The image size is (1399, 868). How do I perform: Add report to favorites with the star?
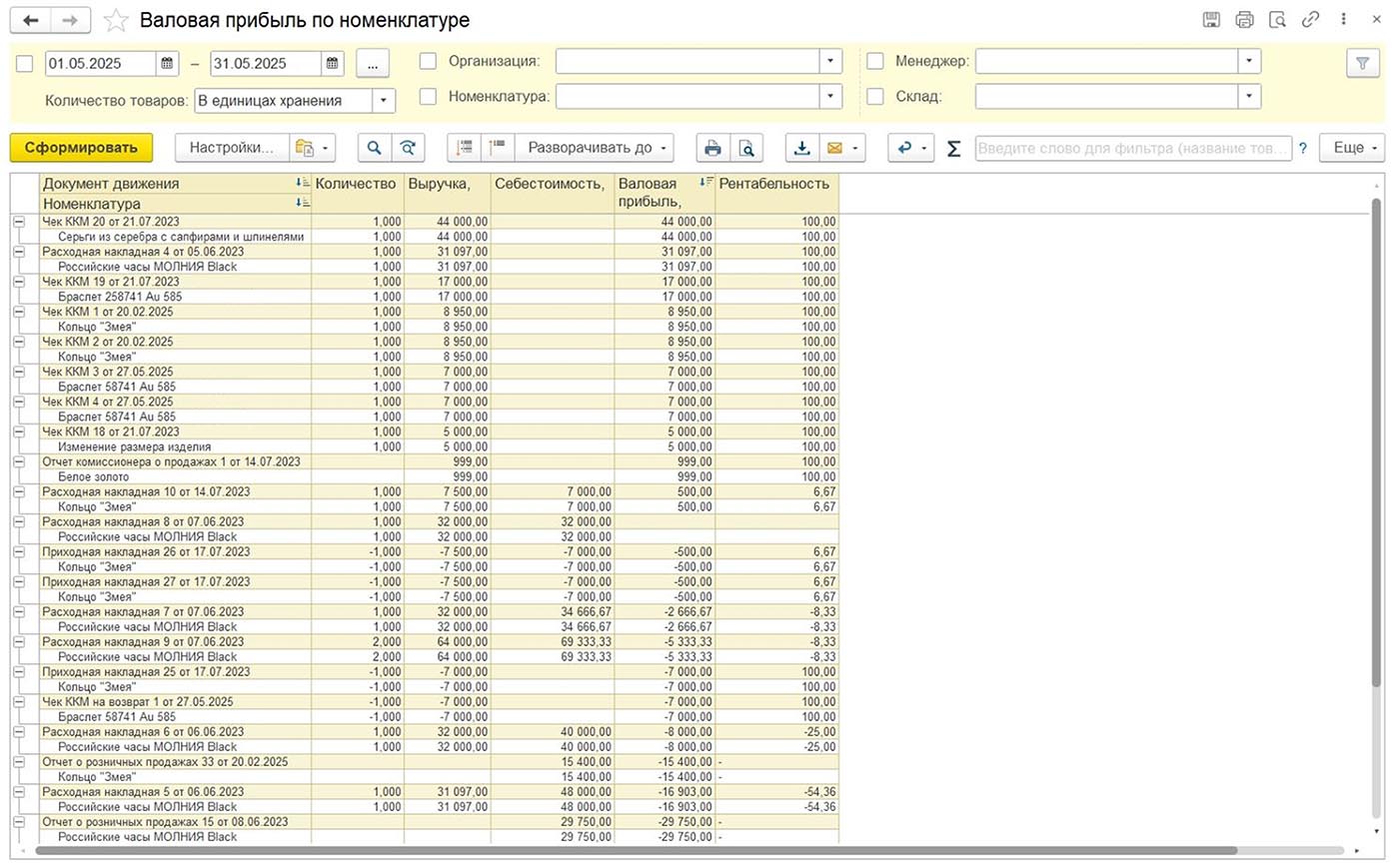coord(116,20)
